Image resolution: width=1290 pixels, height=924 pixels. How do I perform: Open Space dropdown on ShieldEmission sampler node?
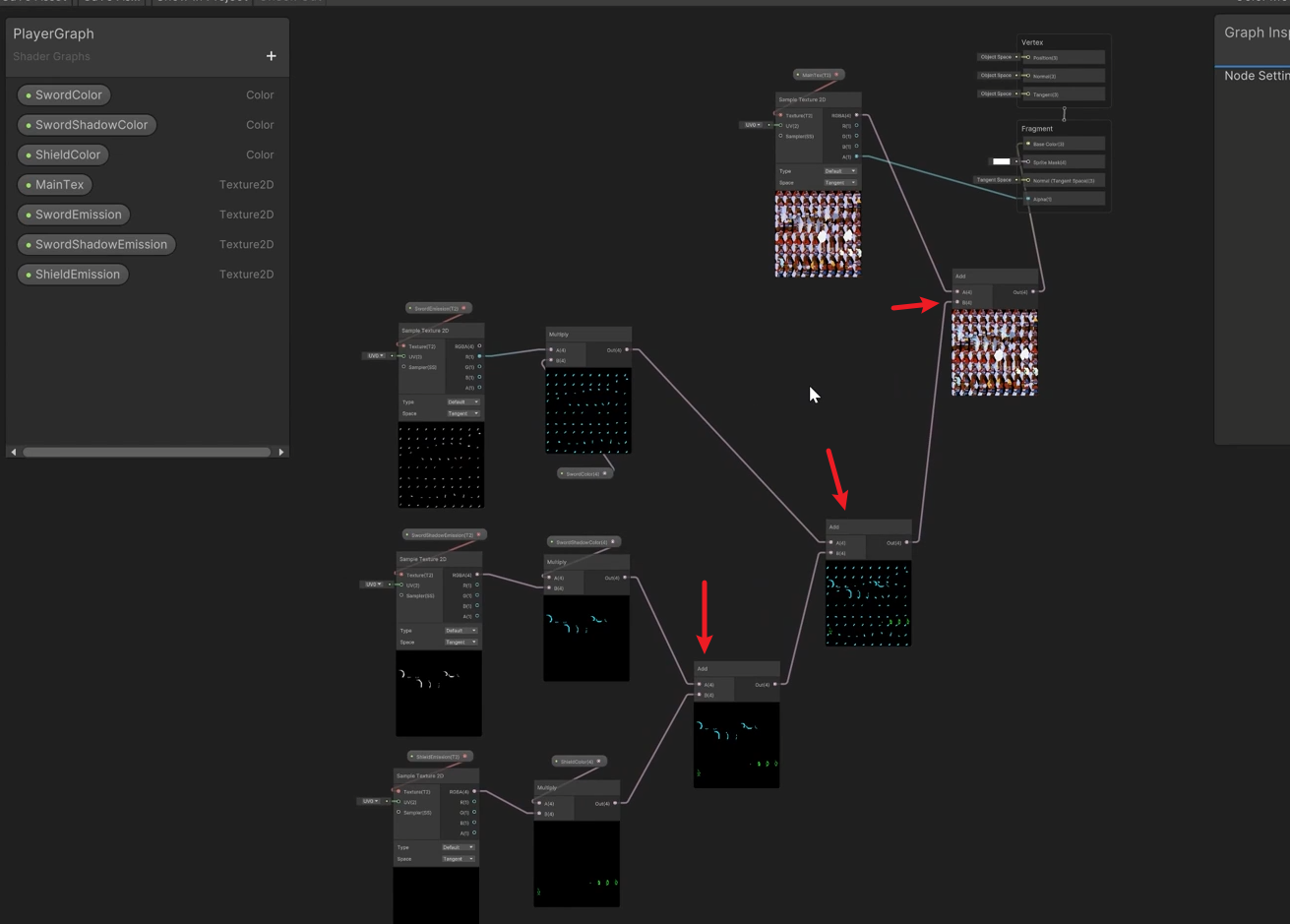(x=459, y=859)
